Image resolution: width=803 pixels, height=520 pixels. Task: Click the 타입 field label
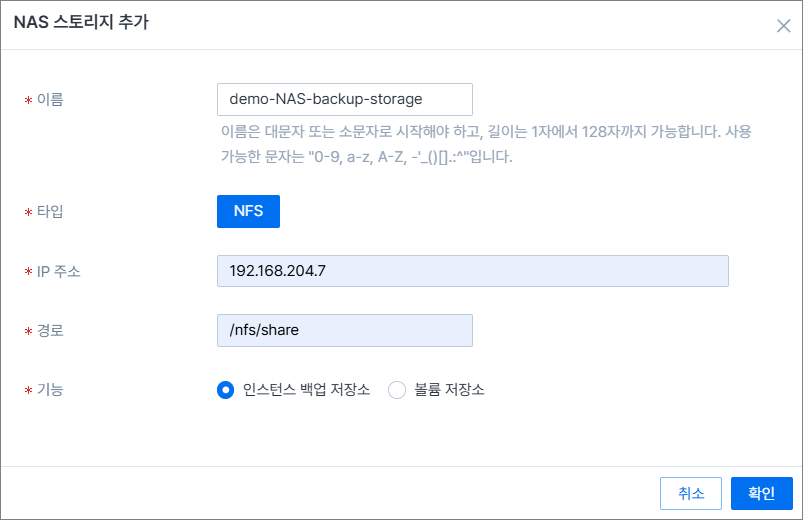pyautogui.click(x=50, y=211)
